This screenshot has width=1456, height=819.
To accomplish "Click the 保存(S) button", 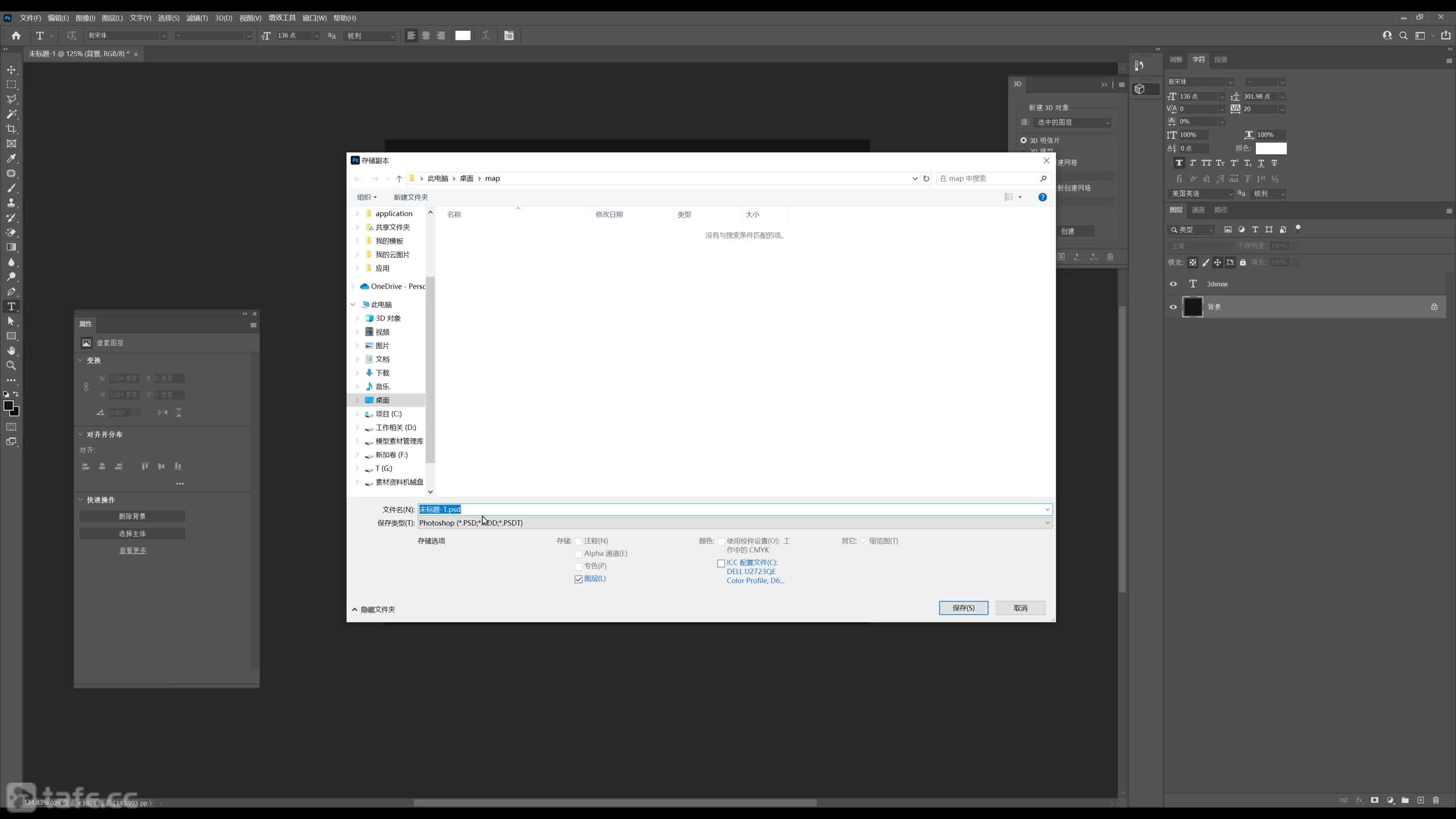I will pos(963,608).
